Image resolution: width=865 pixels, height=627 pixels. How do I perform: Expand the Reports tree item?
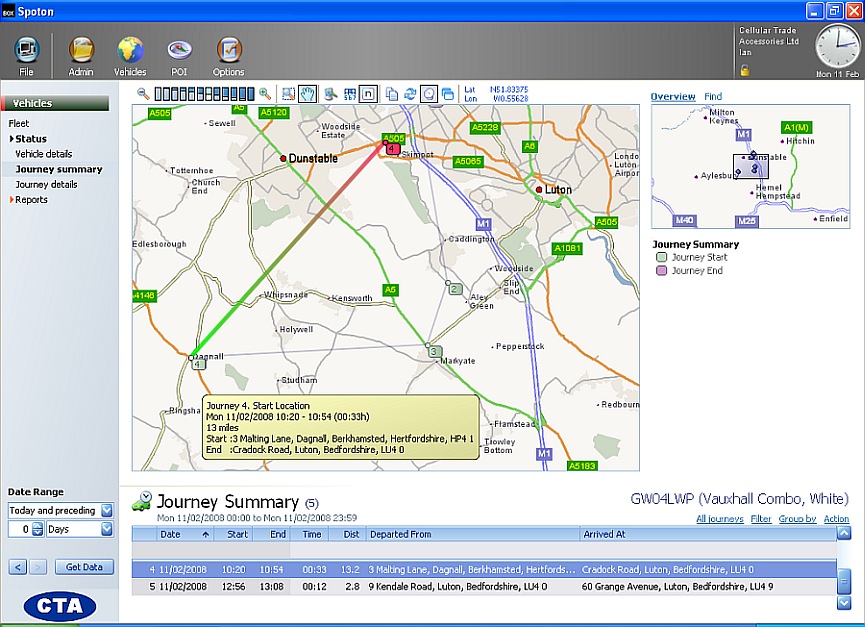[31, 200]
